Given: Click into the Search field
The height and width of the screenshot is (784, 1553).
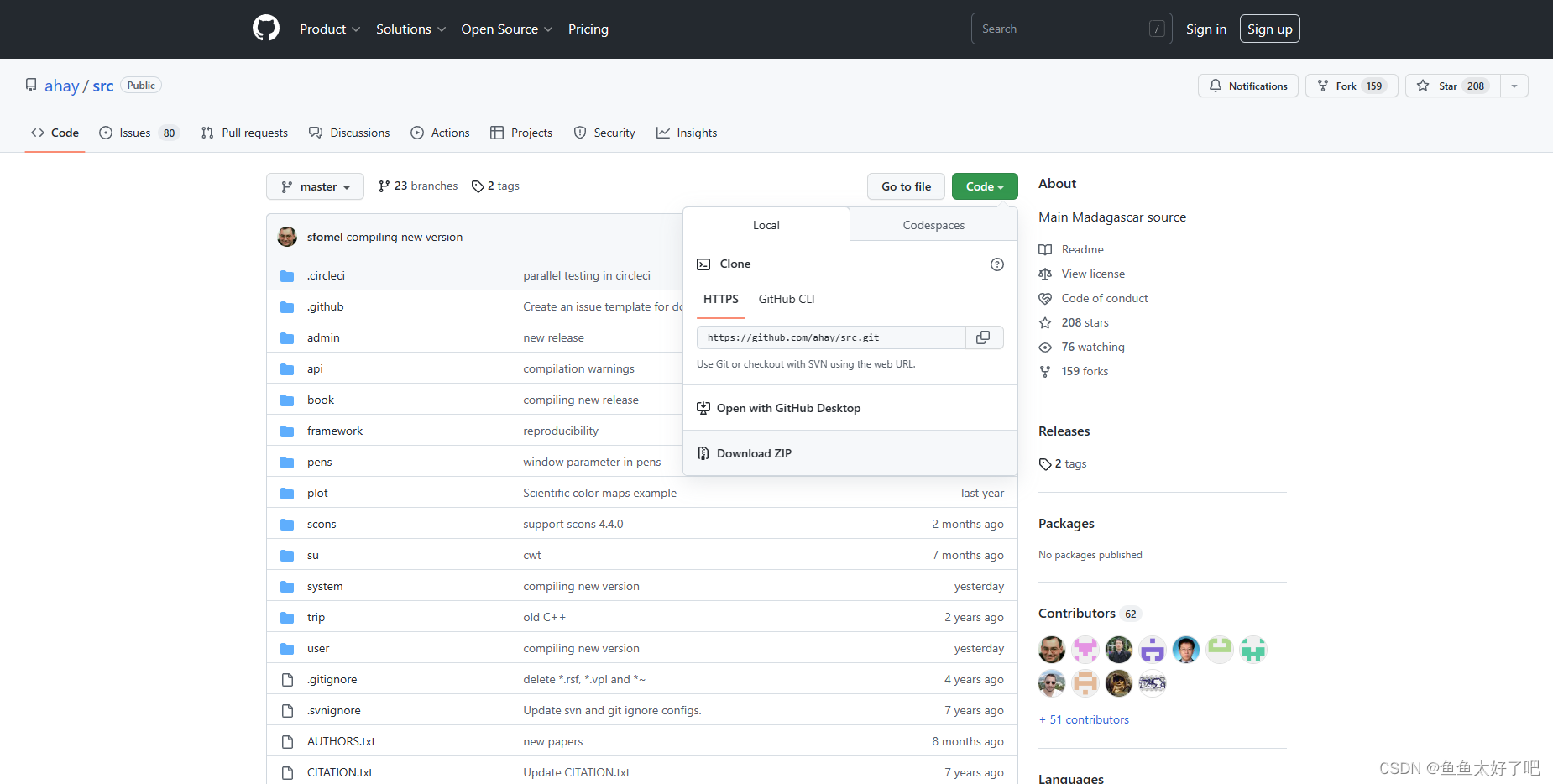Looking at the screenshot, I should (1072, 29).
